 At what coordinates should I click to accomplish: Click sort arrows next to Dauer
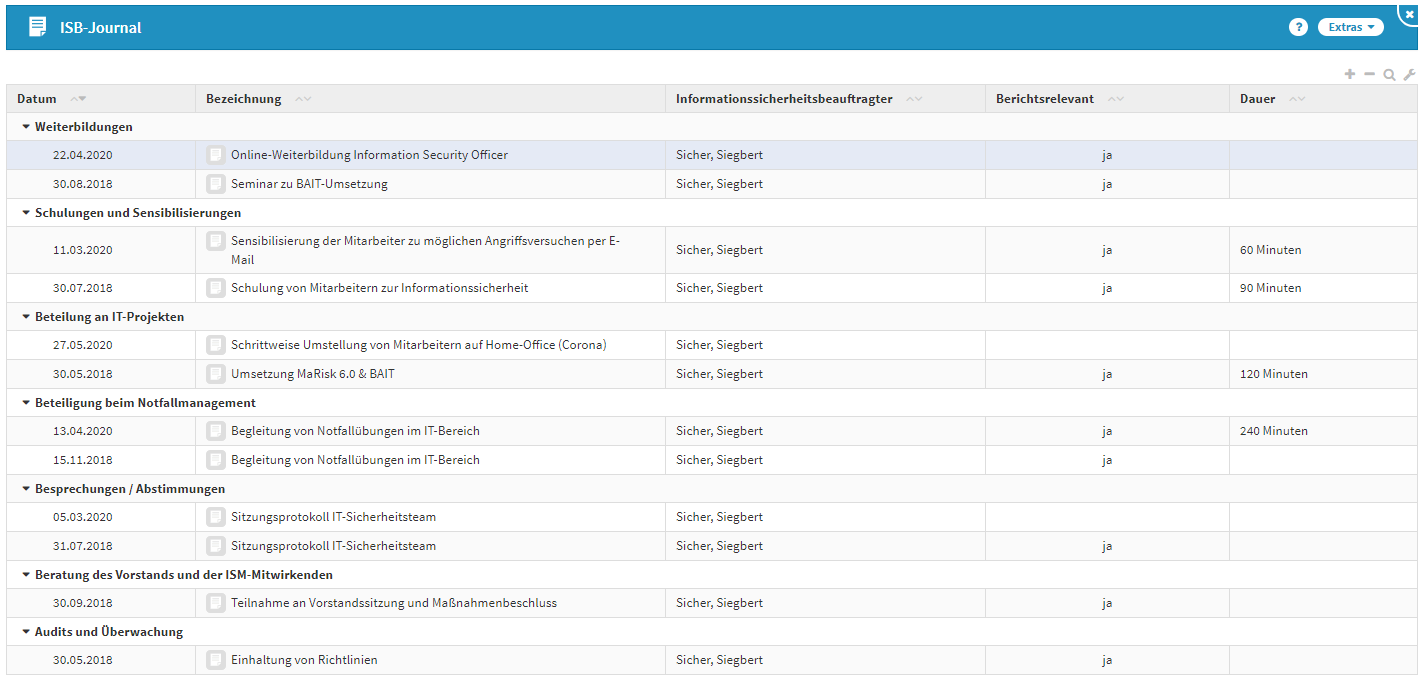click(1297, 99)
